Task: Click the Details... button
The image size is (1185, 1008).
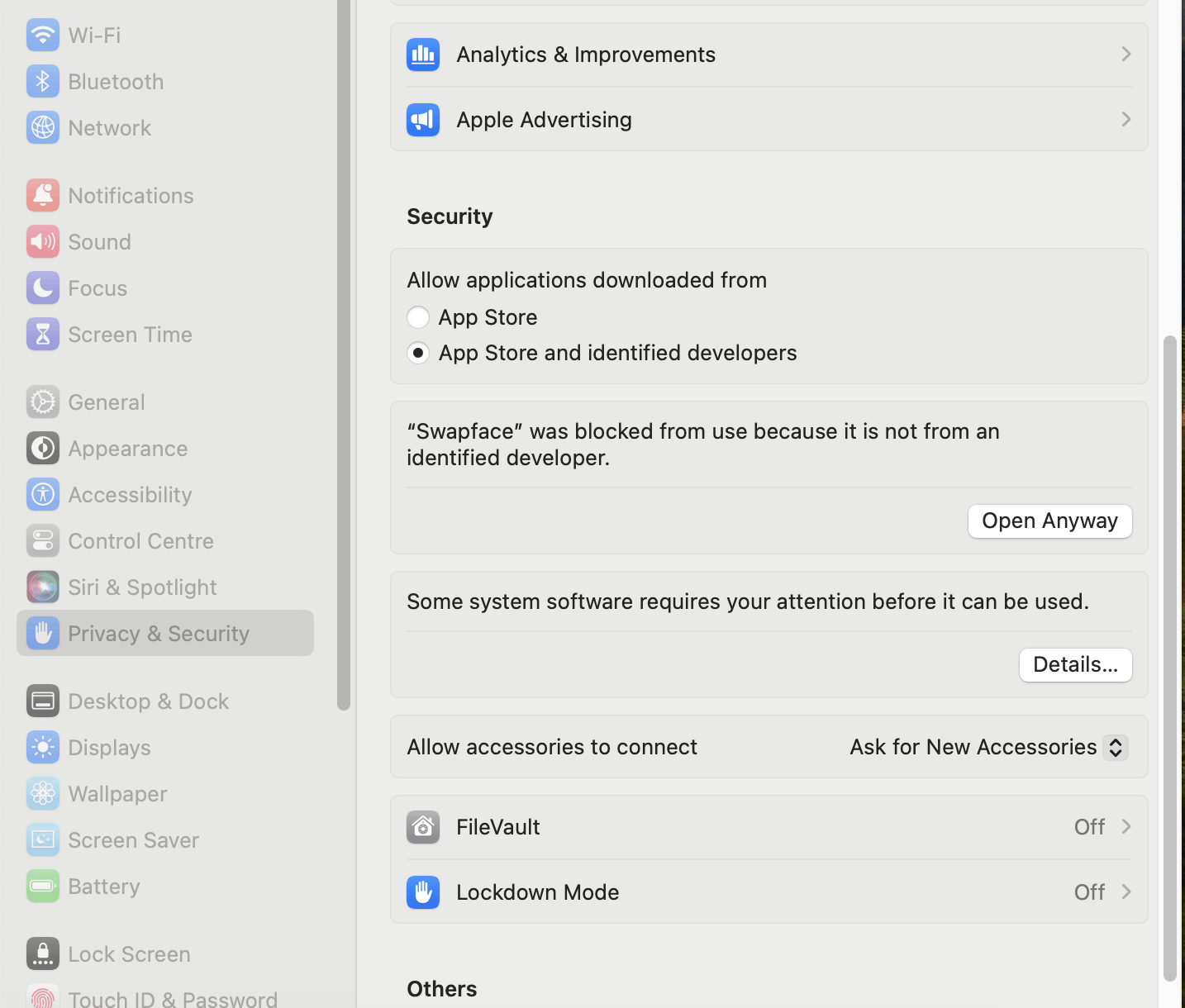Action: tap(1076, 665)
